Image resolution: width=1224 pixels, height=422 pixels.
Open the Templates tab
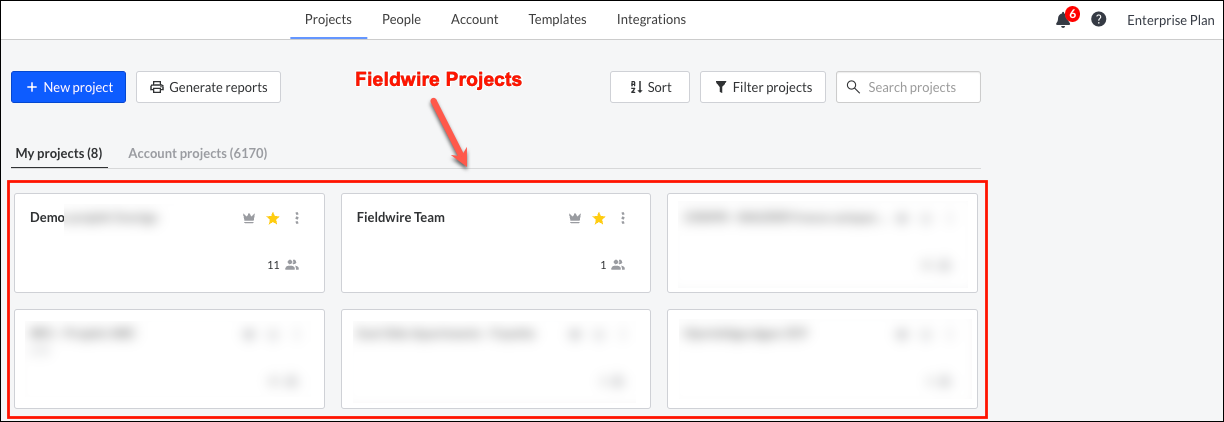click(x=557, y=20)
